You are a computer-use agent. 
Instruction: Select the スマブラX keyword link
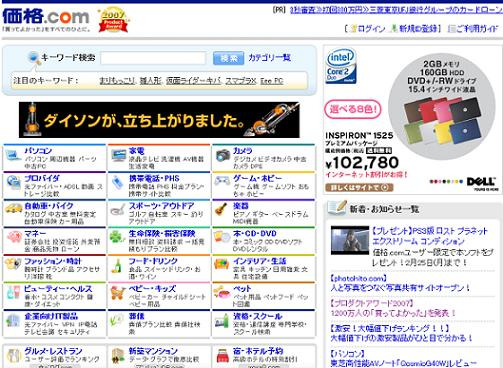coord(241,81)
